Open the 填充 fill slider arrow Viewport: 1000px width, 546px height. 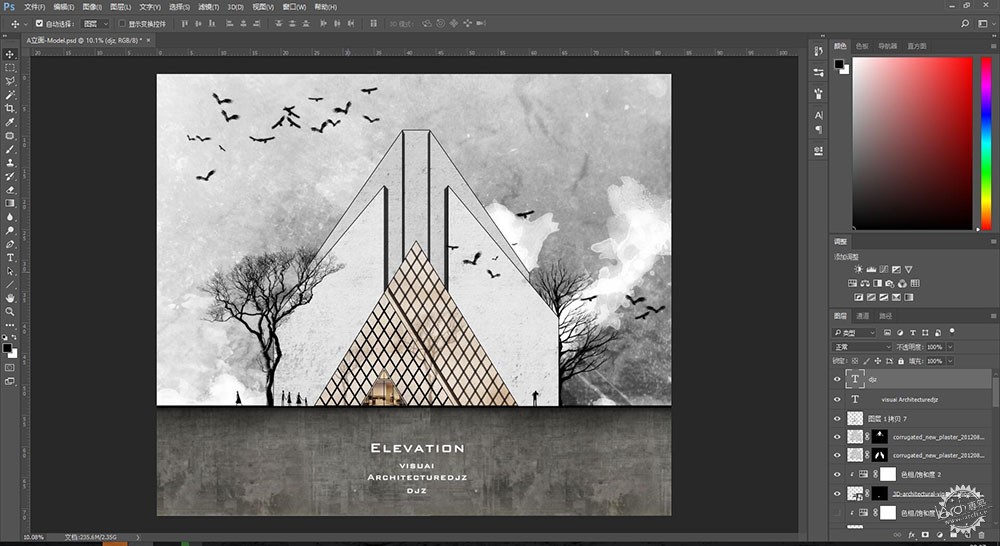pyautogui.click(x=950, y=361)
